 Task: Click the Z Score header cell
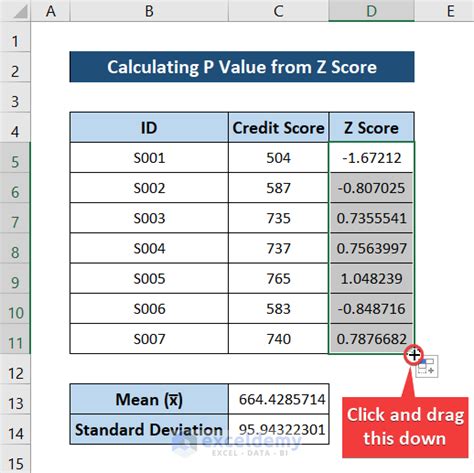click(x=371, y=127)
